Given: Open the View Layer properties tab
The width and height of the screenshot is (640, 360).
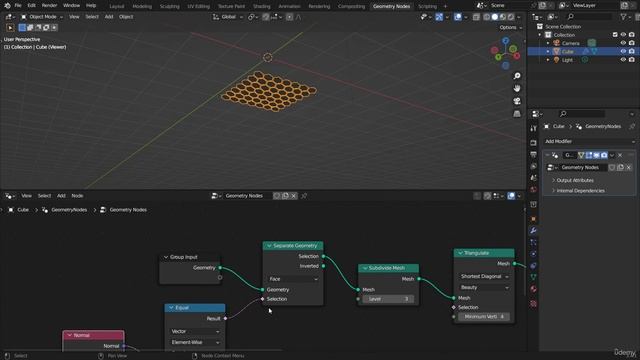Looking at the screenshot, I should click(533, 166).
